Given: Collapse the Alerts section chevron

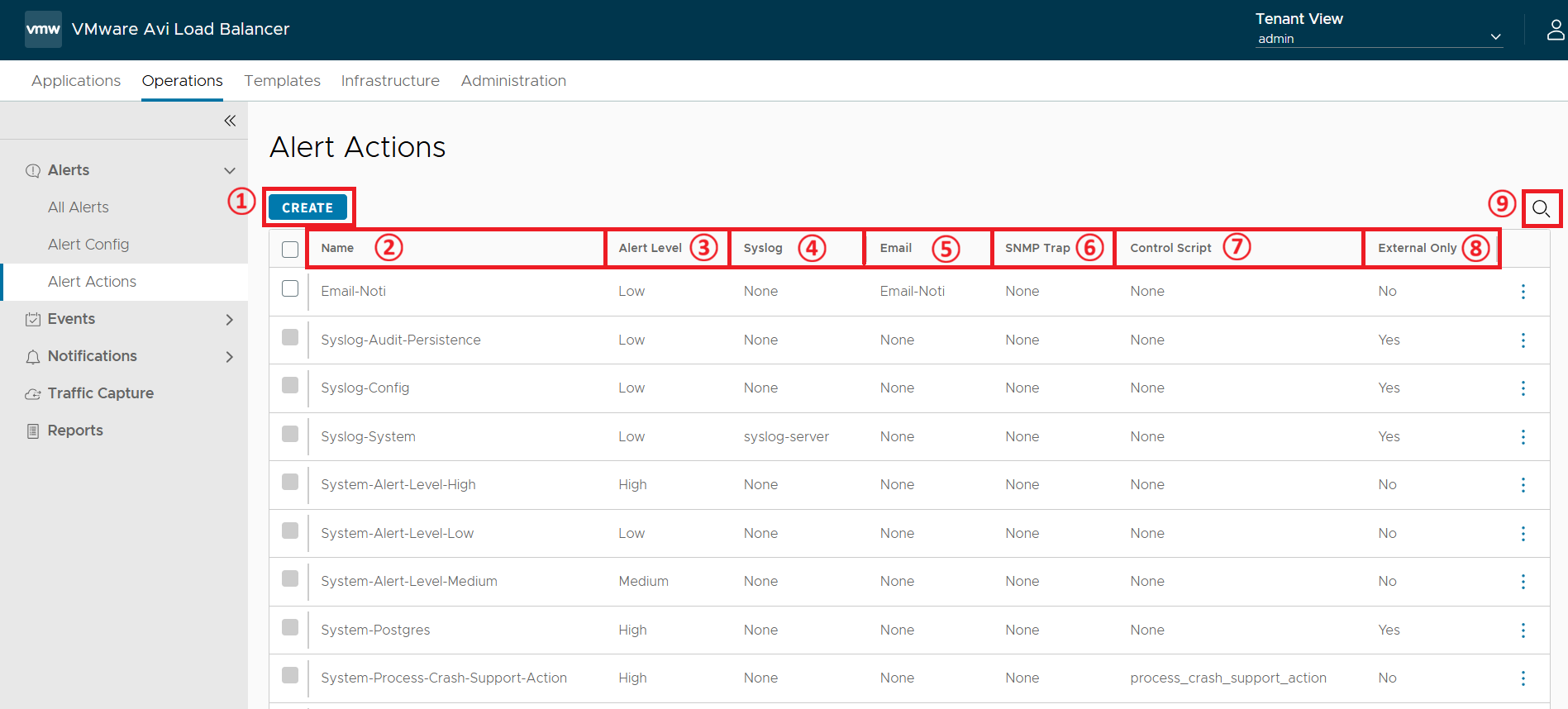Looking at the screenshot, I should 230,171.
